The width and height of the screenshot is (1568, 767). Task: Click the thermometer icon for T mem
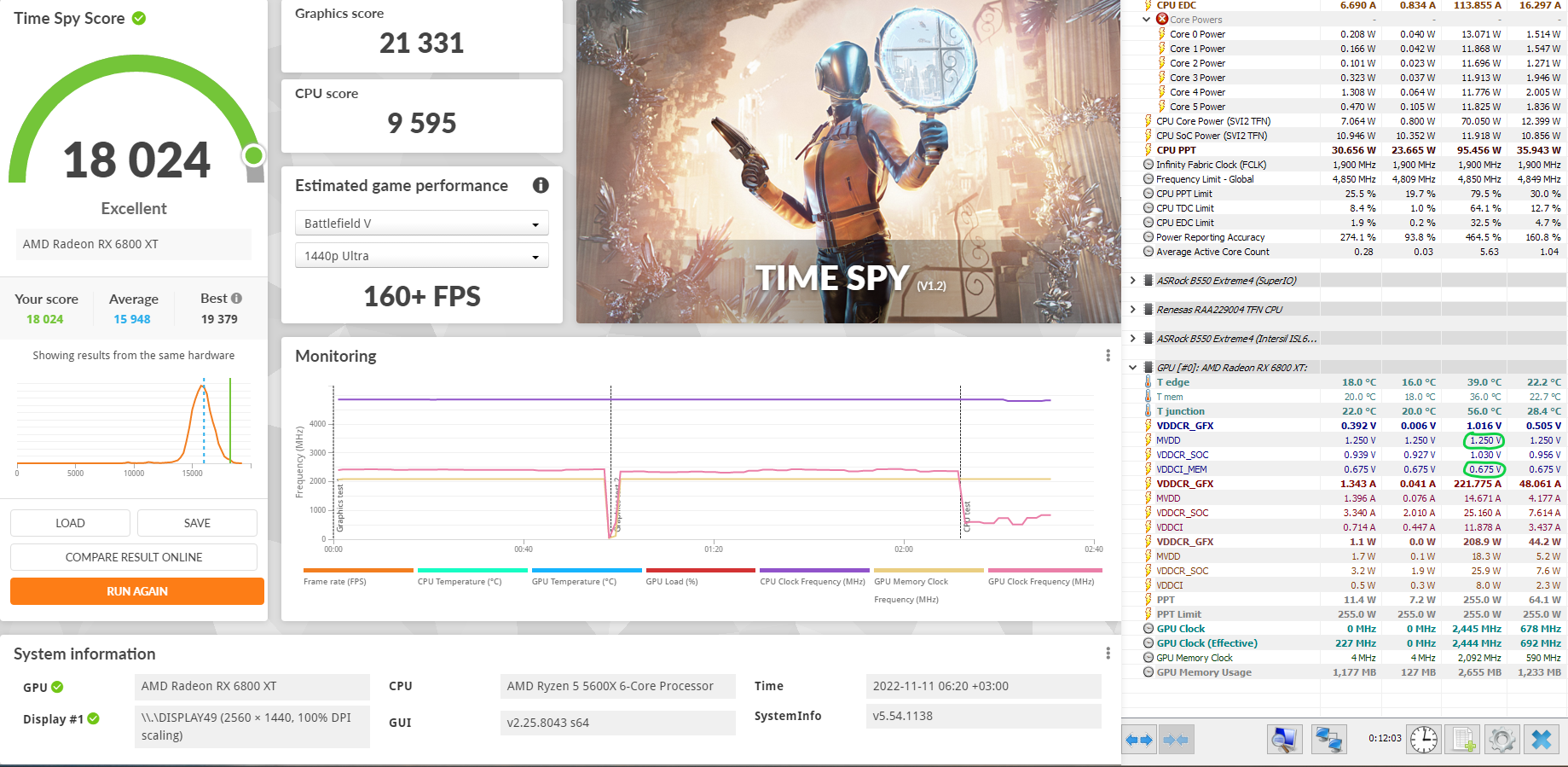click(x=1149, y=397)
